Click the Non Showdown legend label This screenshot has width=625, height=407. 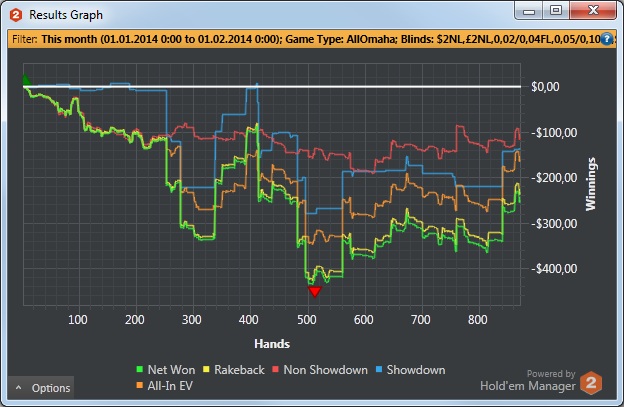click(x=325, y=370)
